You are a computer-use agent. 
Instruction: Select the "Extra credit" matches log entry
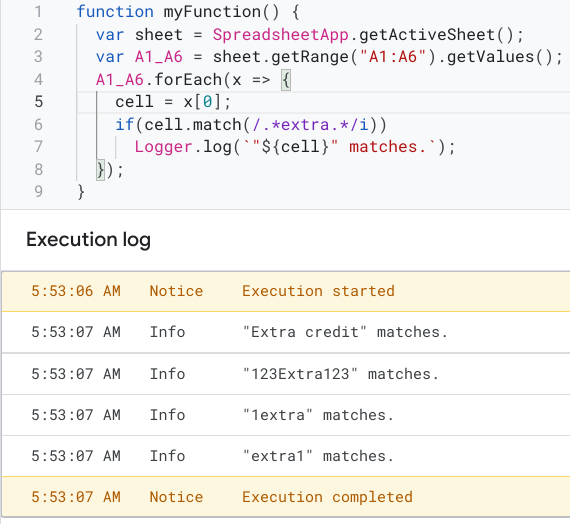(x=286, y=332)
